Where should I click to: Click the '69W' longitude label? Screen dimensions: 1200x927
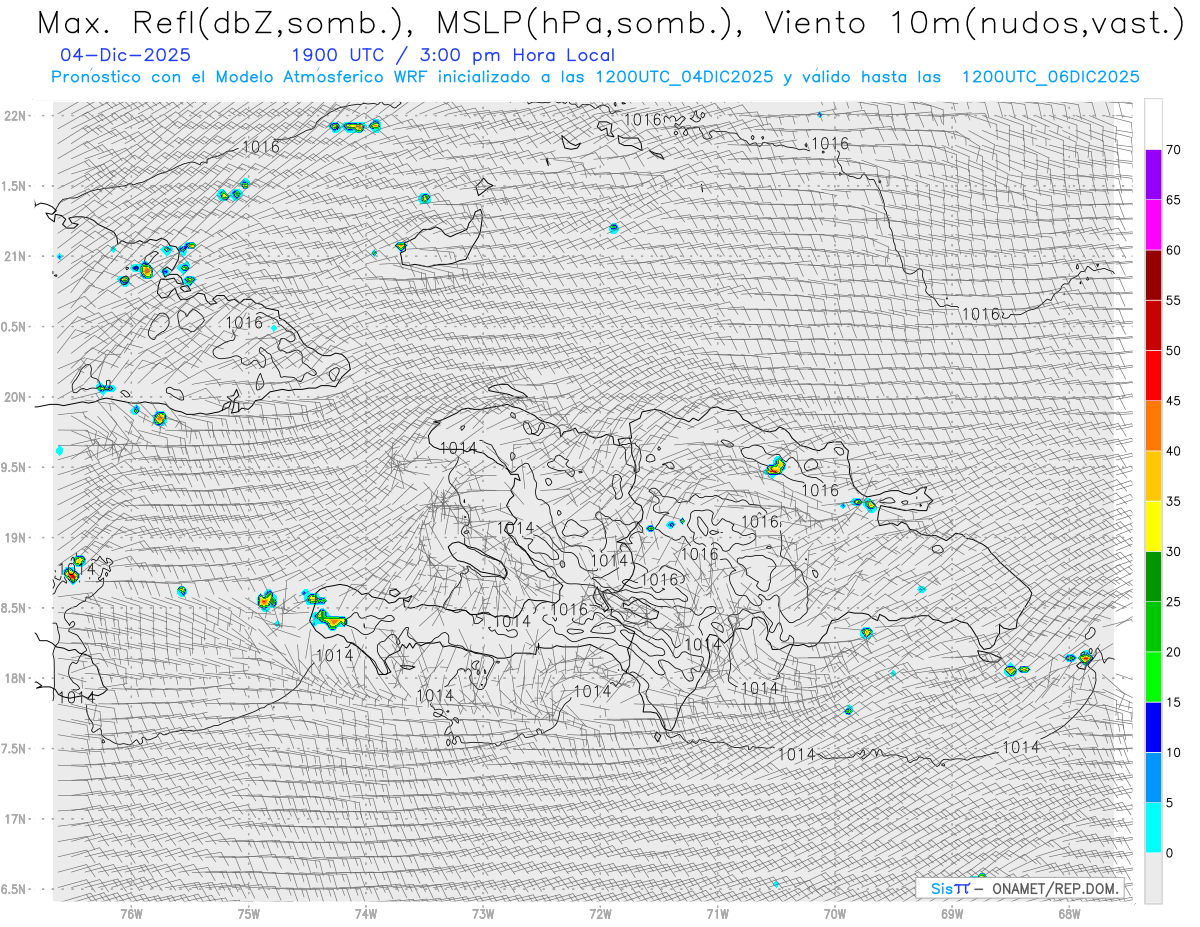pos(952,914)
